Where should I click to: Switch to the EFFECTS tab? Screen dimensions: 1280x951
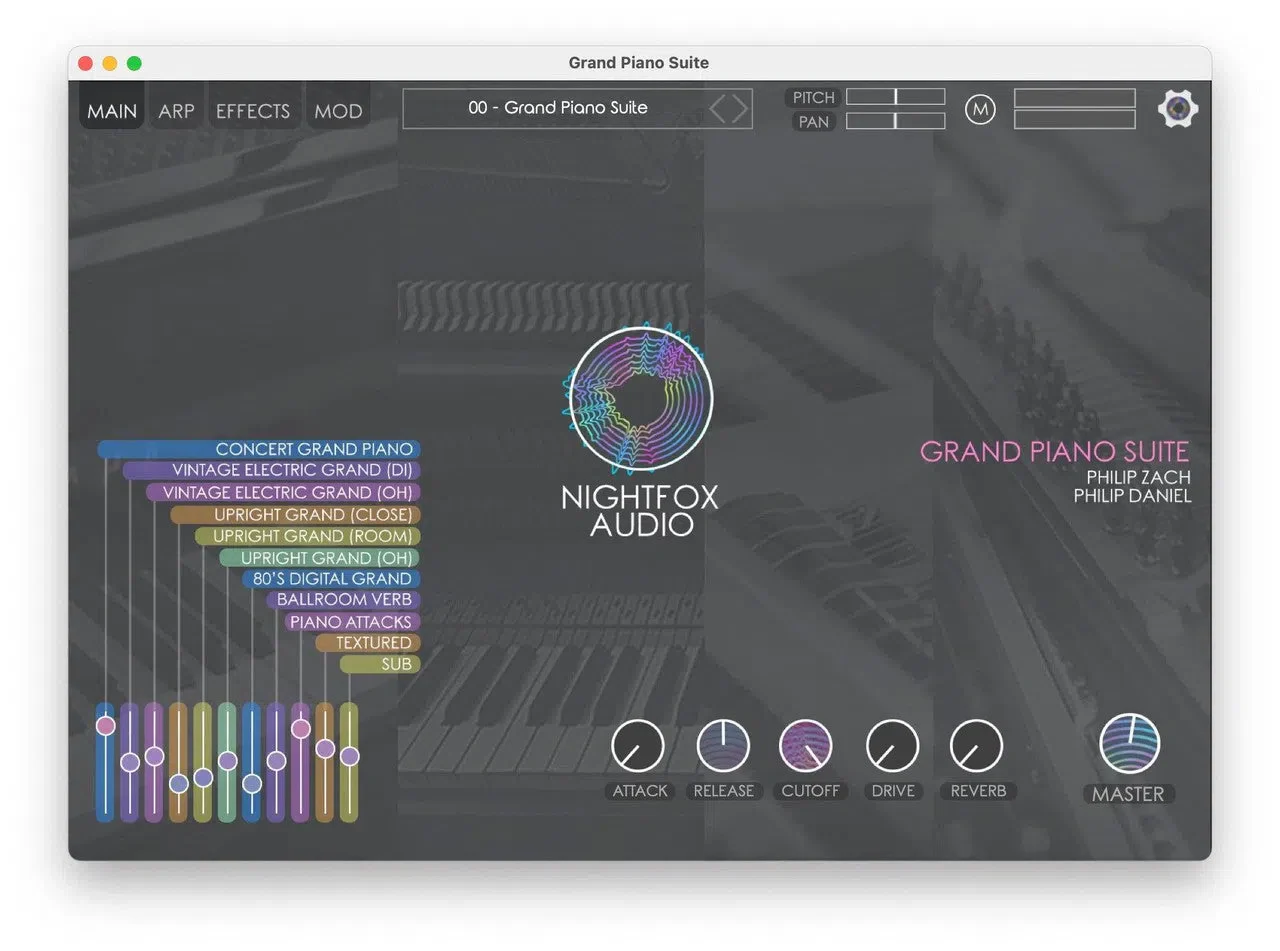point(253,111)
